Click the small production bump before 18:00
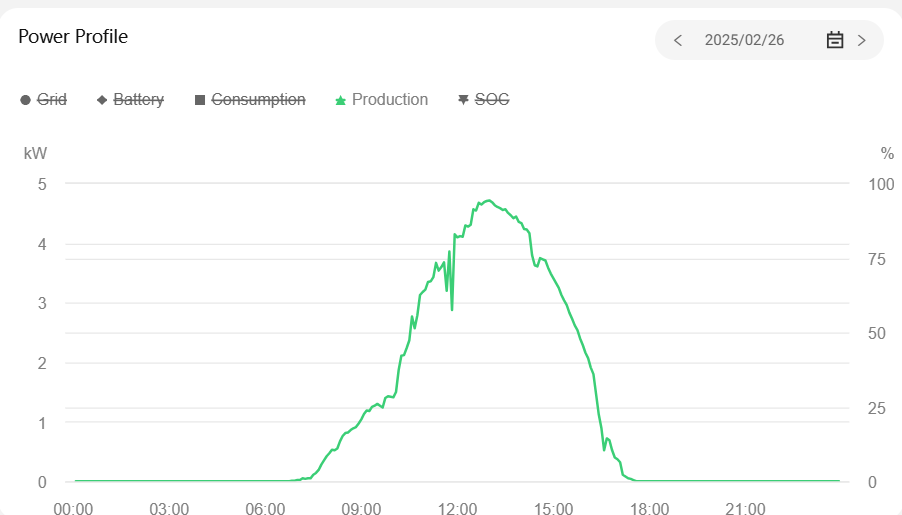 [607, 439]
